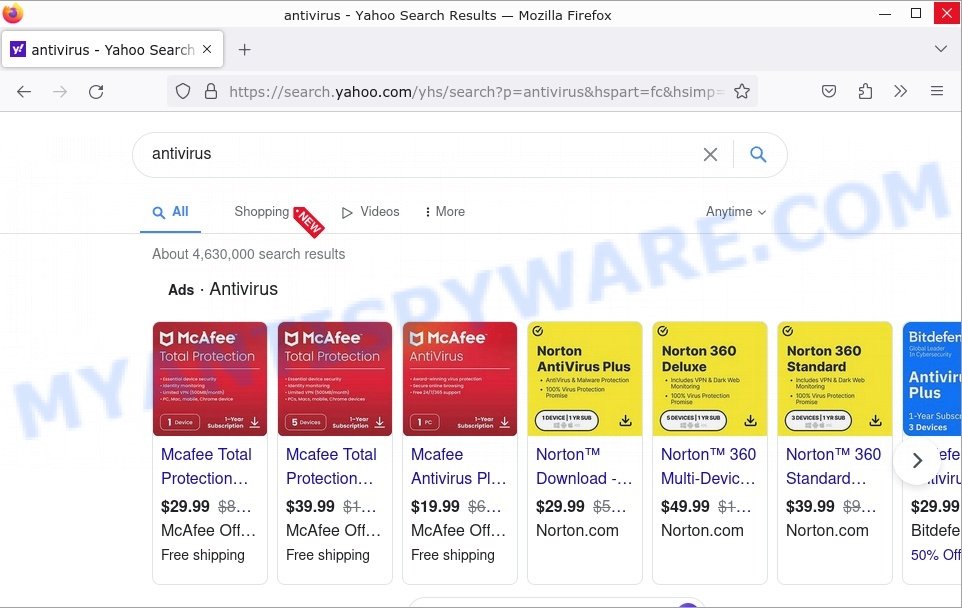
Task: Open the More search categories menu
Action: click(x=445, y=212)
